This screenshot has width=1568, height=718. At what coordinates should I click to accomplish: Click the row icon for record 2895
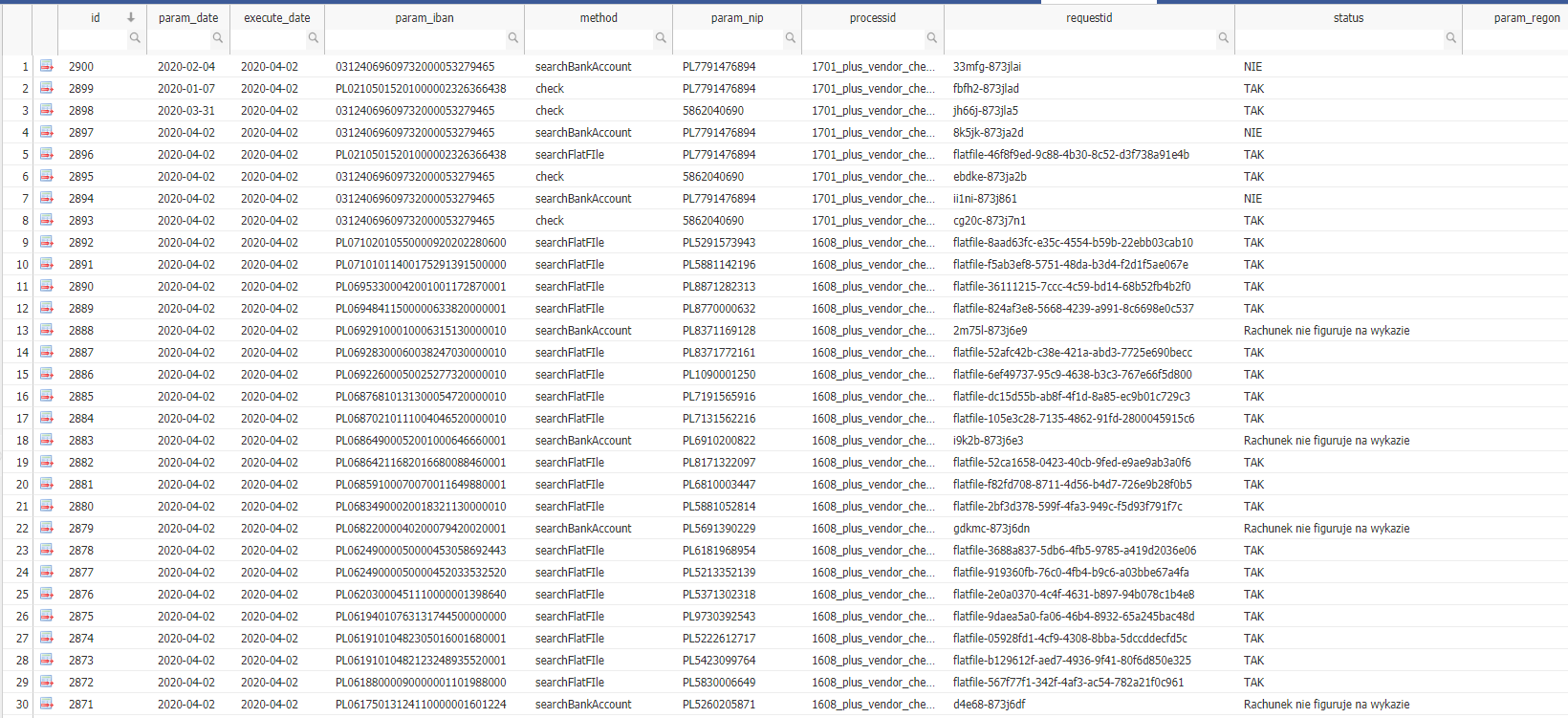(x=46, y=177)
